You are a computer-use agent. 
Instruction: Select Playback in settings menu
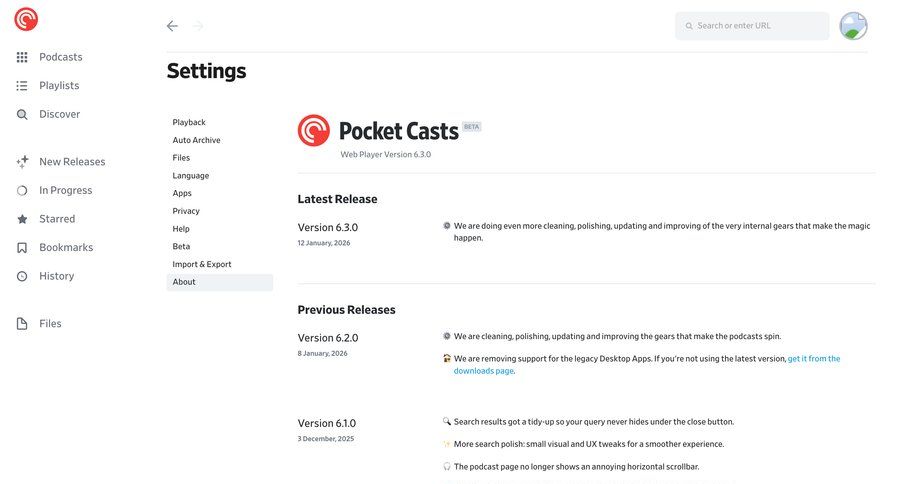click(189, 122)
